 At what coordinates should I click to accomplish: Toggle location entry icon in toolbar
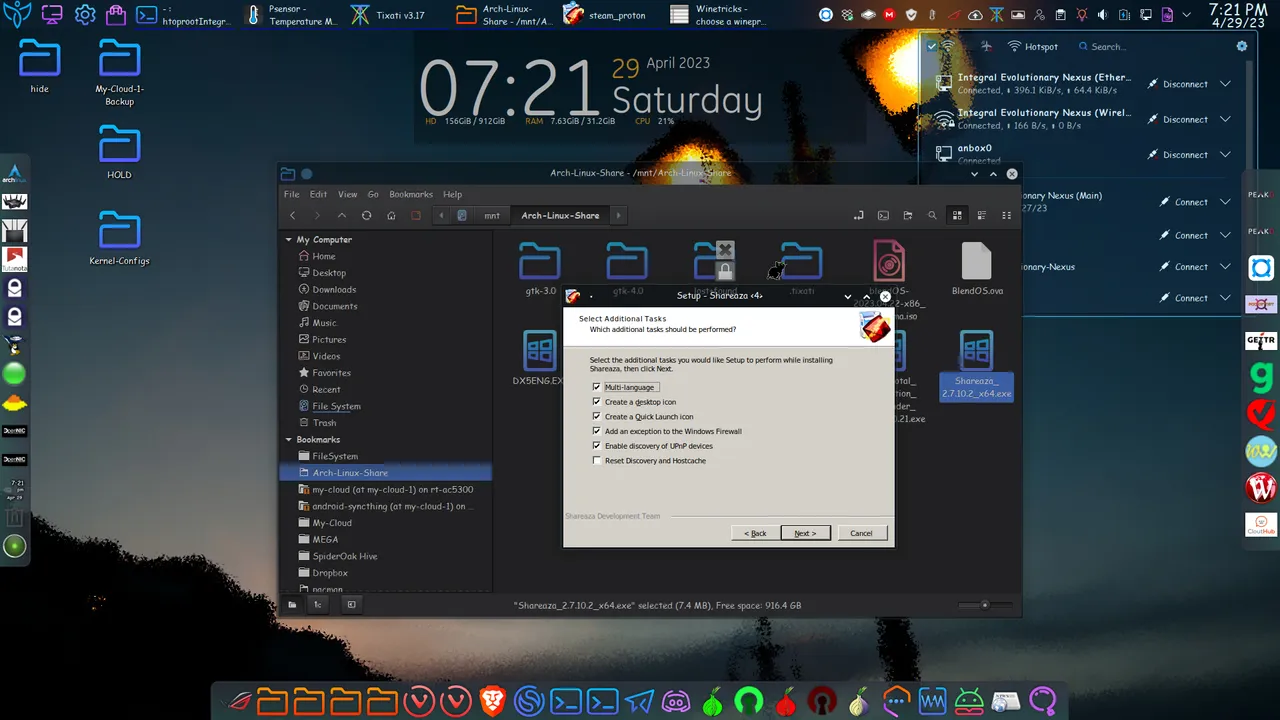pyautogui.click(x=858, y=215)
